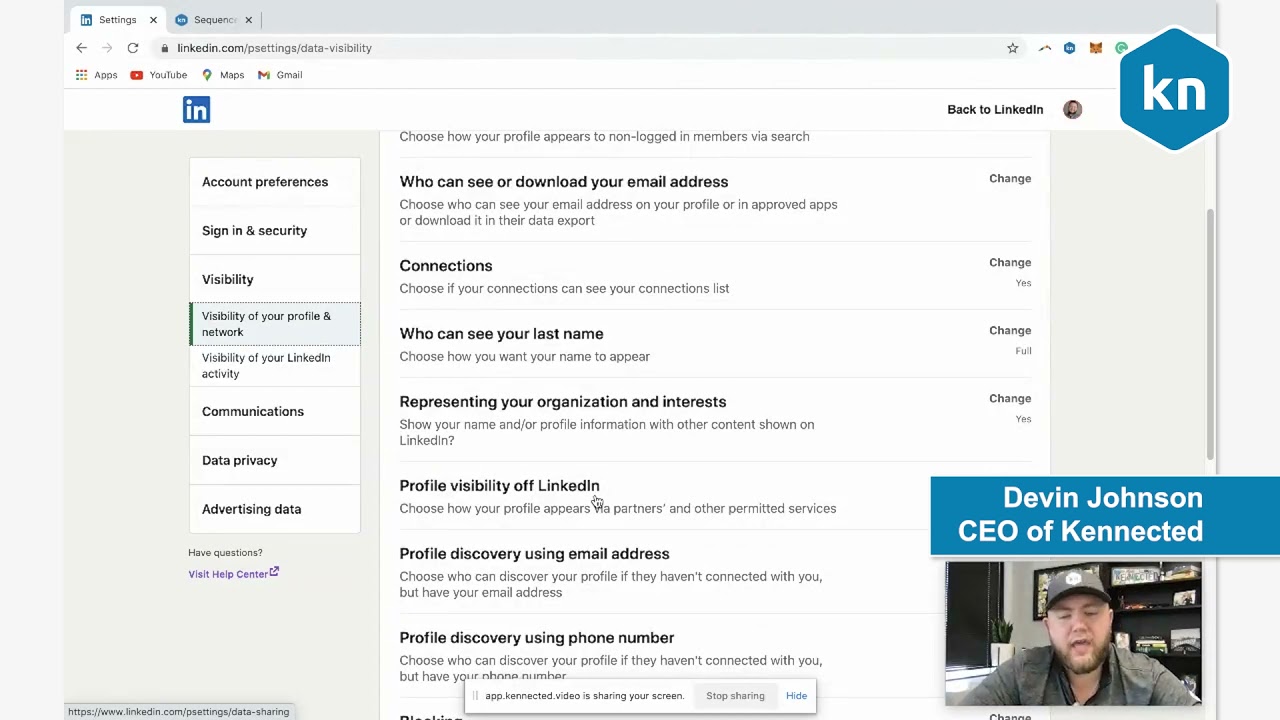The height and width of the screenshot is (720, 1280).
Task: Click the site lock icon in the address bar
Action: 164,48
